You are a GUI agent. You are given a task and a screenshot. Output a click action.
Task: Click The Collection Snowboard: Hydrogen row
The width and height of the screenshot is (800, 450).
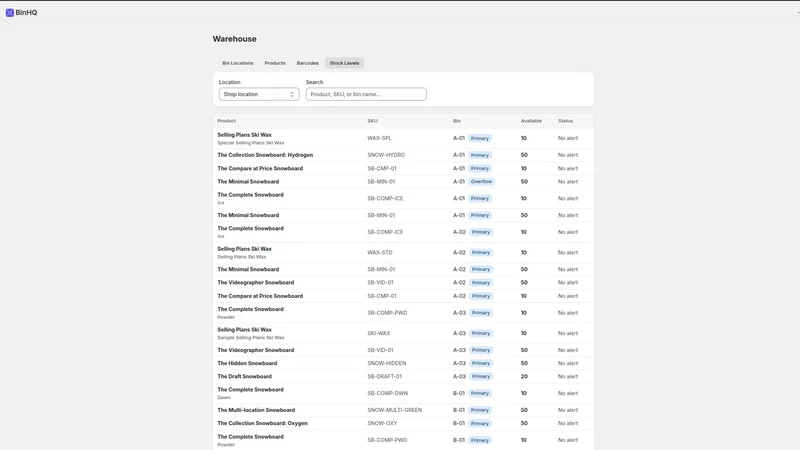[403, 155]
